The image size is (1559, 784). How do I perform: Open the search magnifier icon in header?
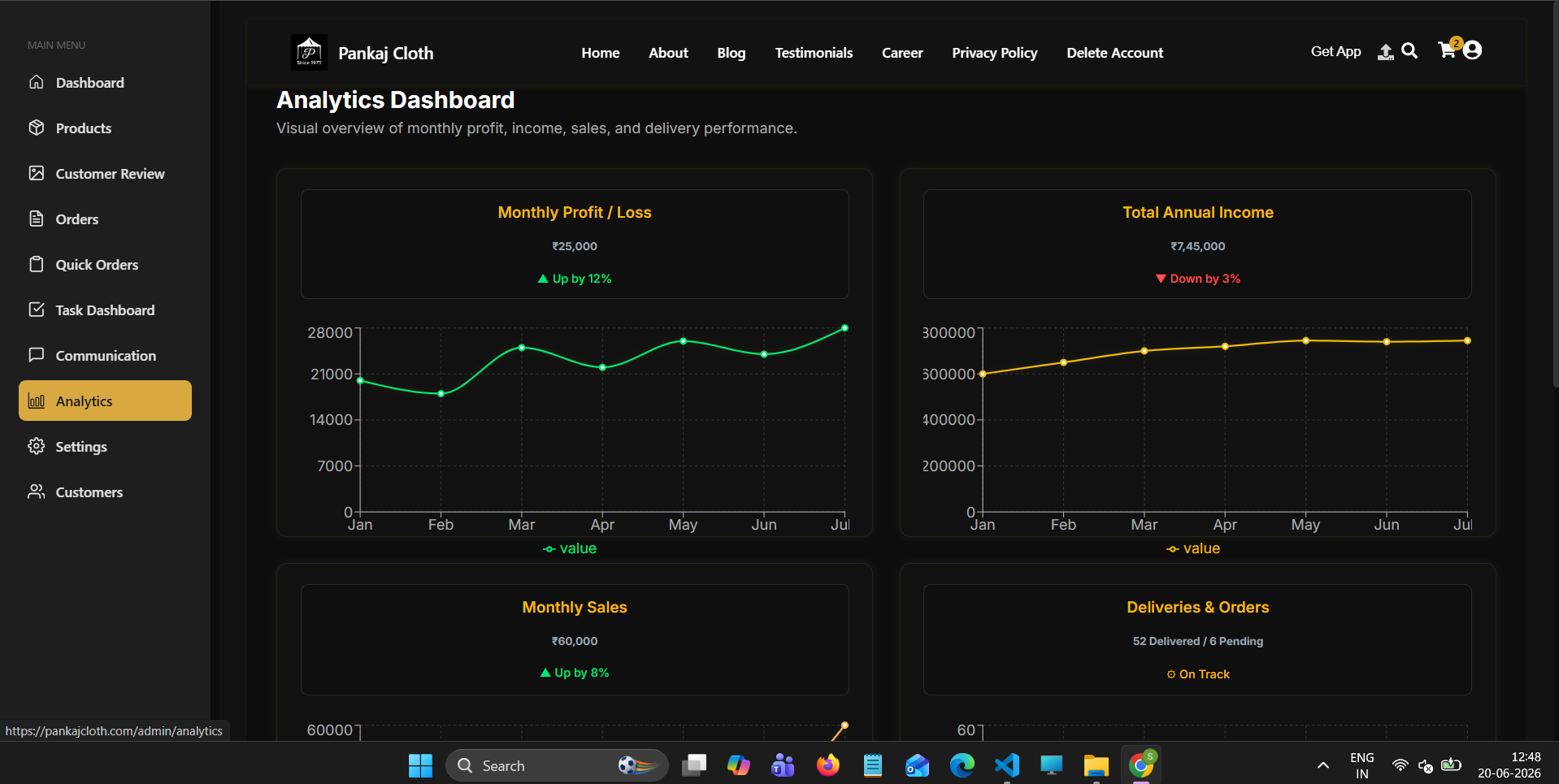point(1410,51)
